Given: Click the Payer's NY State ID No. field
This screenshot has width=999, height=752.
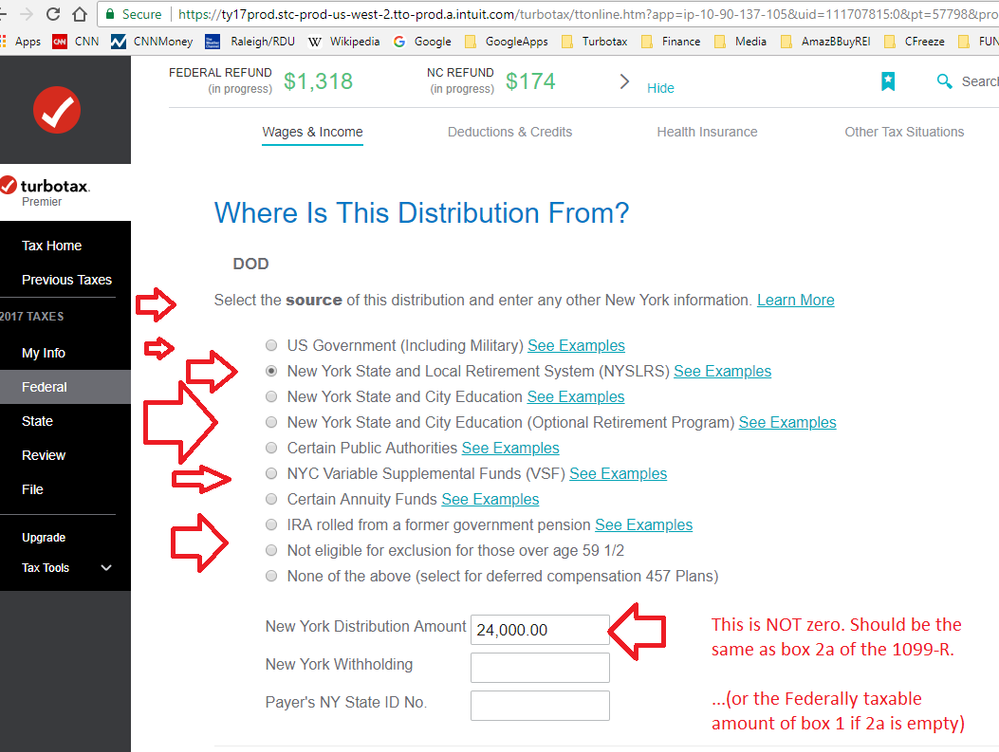Looking at the screenshot, I should click(x=540, y=705).
